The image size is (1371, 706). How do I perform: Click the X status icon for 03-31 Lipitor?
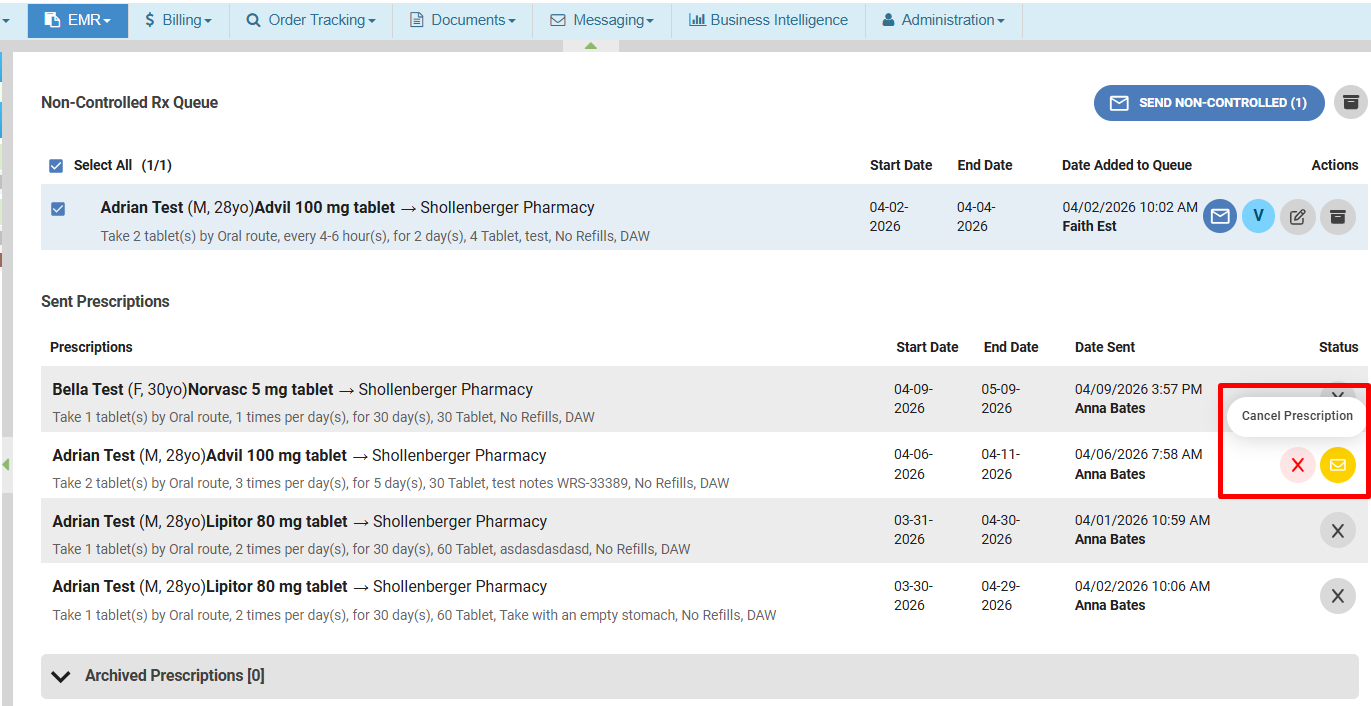[1337, 530]
